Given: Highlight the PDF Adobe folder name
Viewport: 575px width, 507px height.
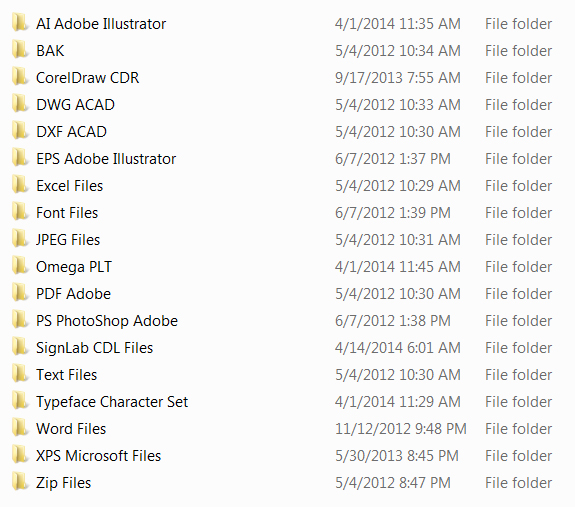Looking at the screenshot, I should pos(73,294).
